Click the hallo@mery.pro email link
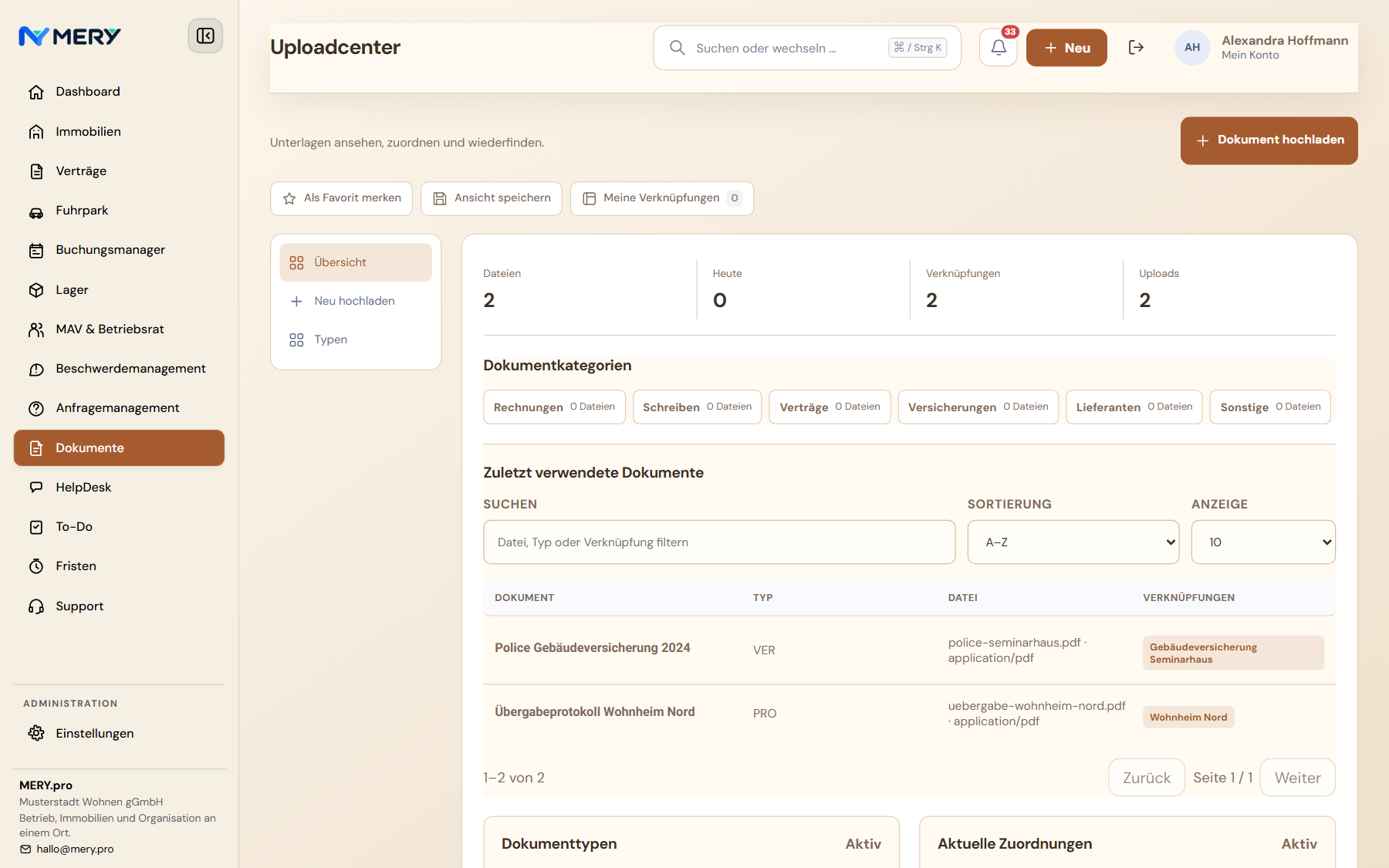 click(75, 849)
